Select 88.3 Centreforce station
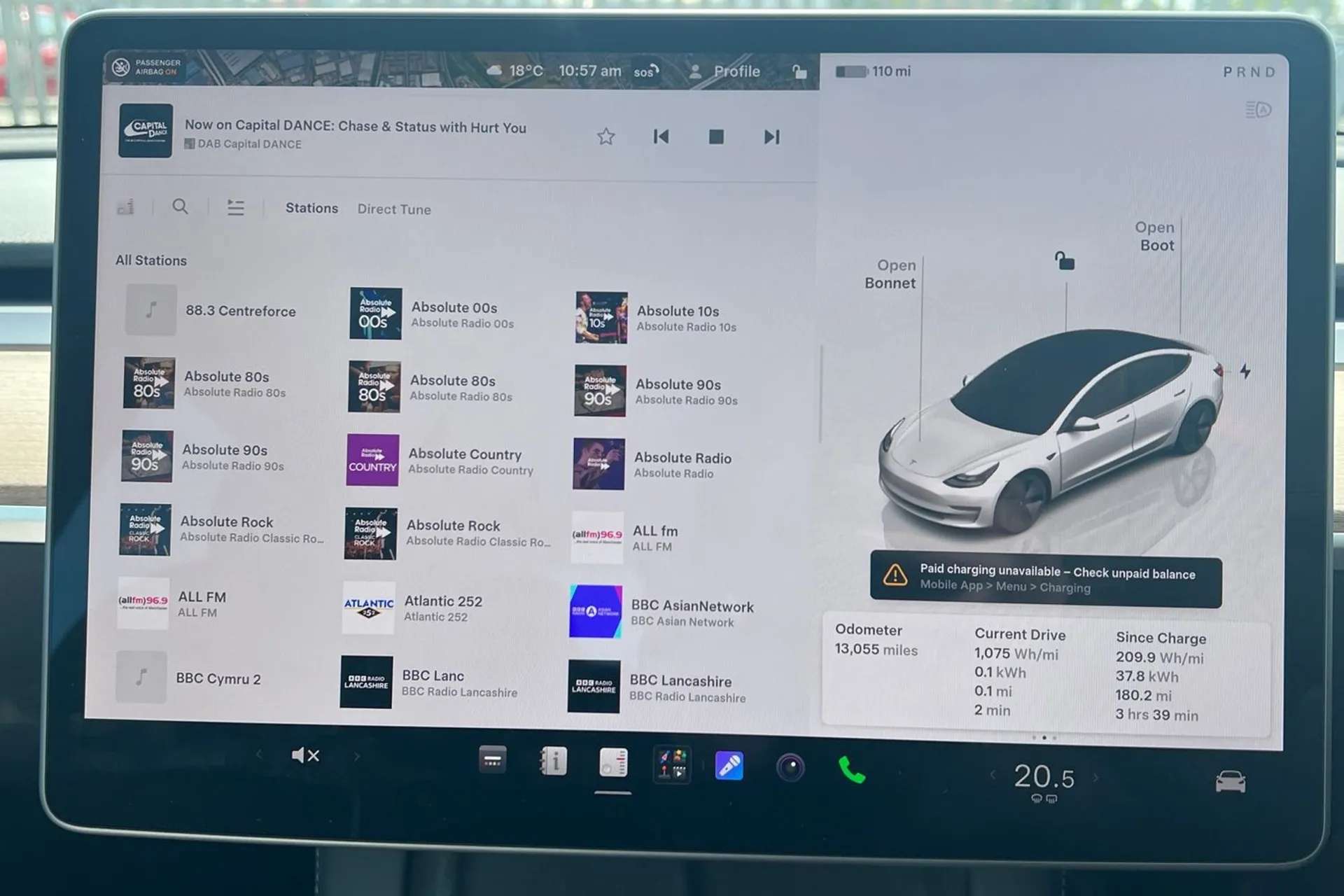 (x=212, y=310)
